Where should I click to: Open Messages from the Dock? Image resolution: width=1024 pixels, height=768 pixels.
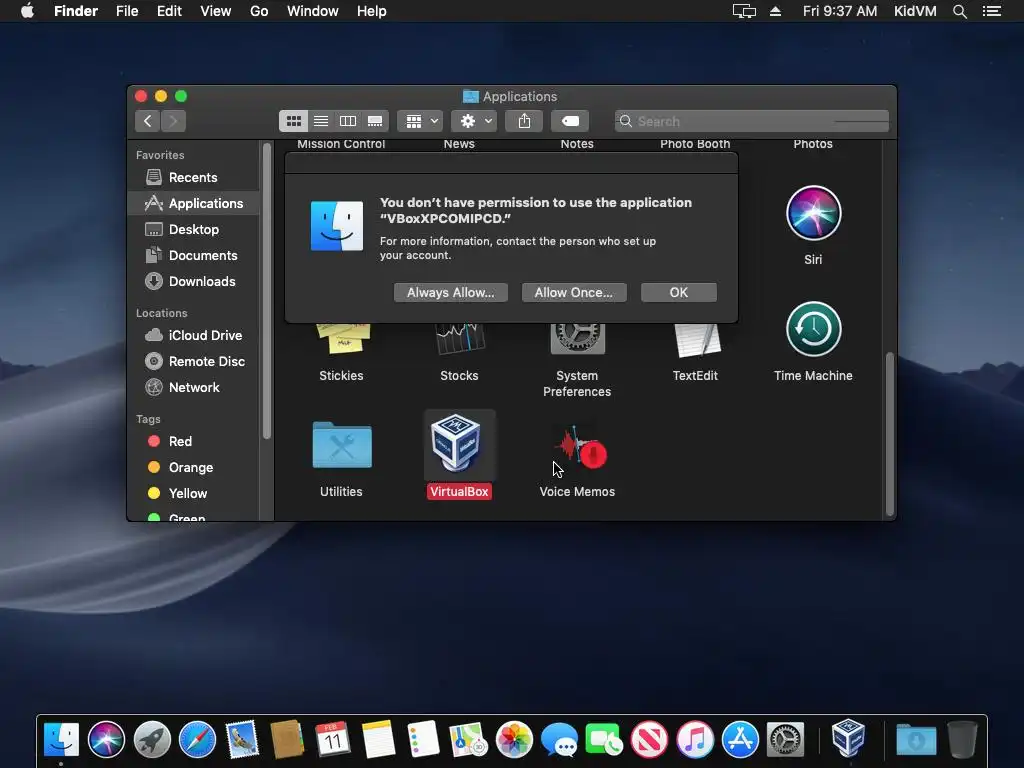point(559,740)
